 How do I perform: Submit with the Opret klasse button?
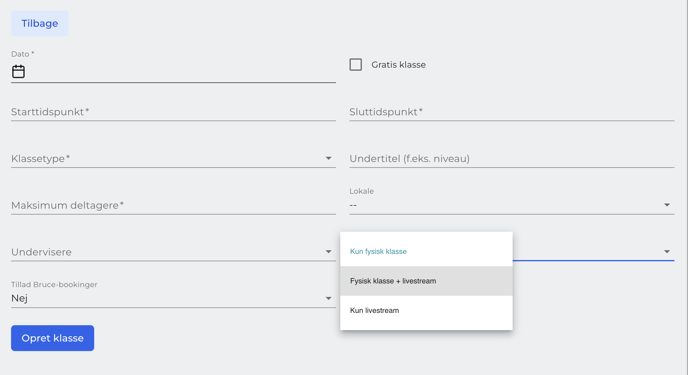53,338
